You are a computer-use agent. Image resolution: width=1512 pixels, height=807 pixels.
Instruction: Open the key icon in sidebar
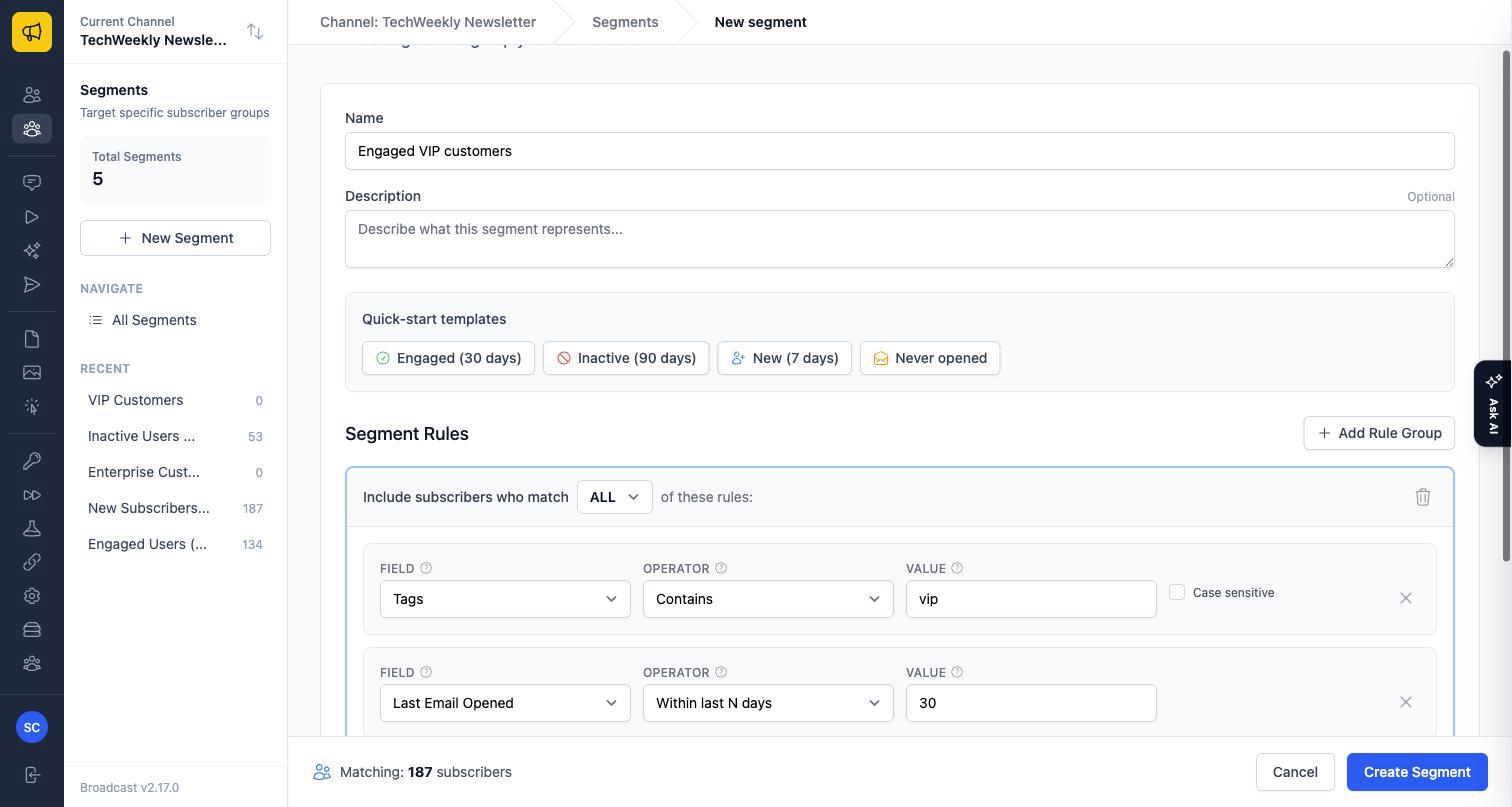point(32,461)
